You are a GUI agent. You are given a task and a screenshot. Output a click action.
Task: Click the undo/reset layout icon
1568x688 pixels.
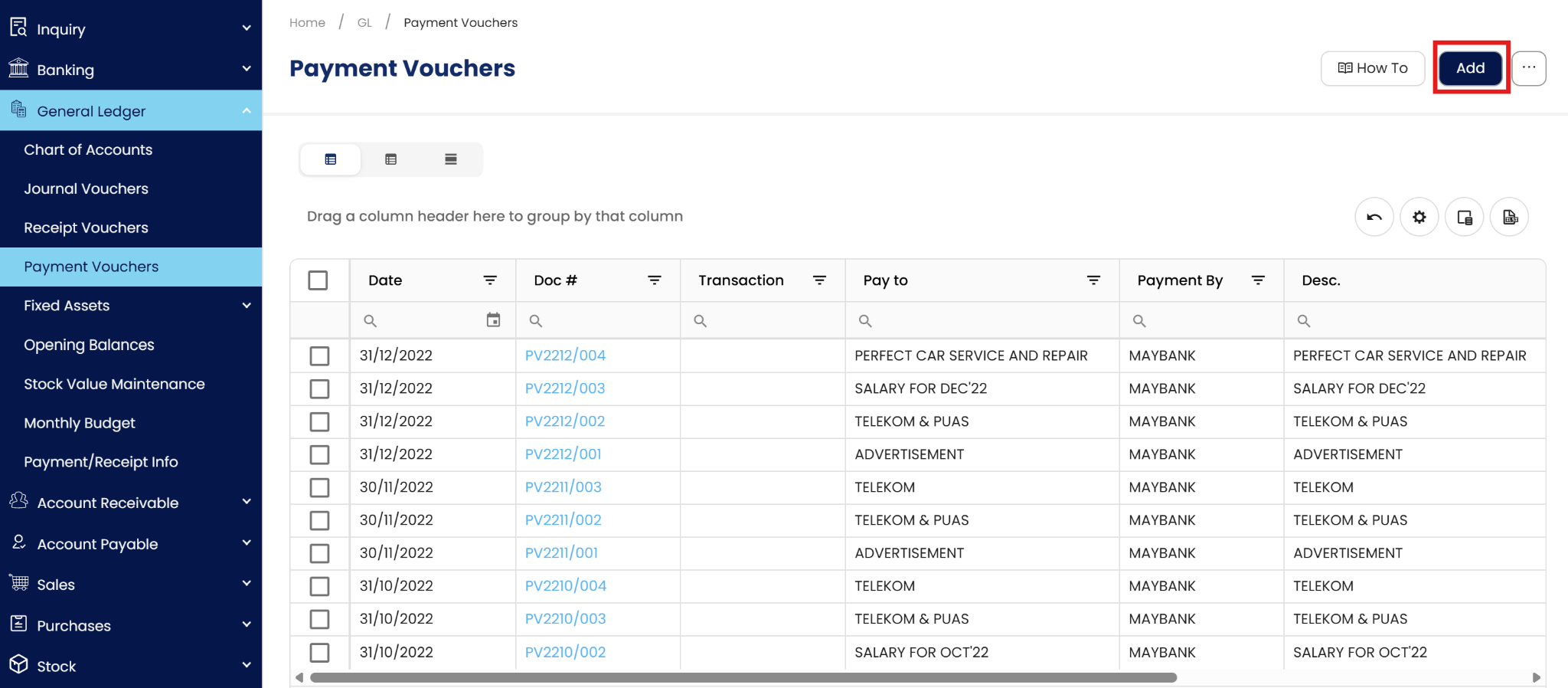coord(1374,218)
